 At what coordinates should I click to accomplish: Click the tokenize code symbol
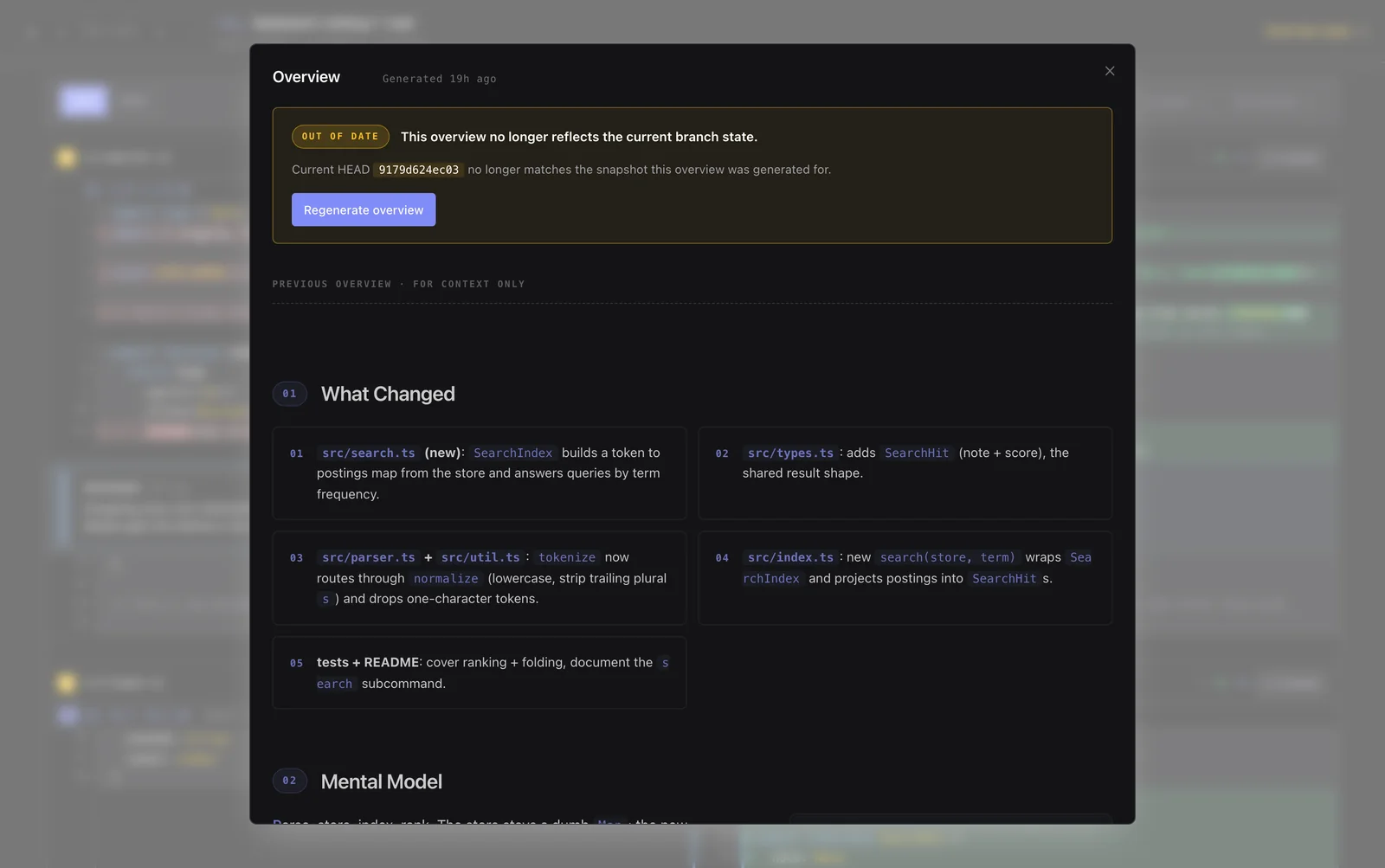[567, 557]
